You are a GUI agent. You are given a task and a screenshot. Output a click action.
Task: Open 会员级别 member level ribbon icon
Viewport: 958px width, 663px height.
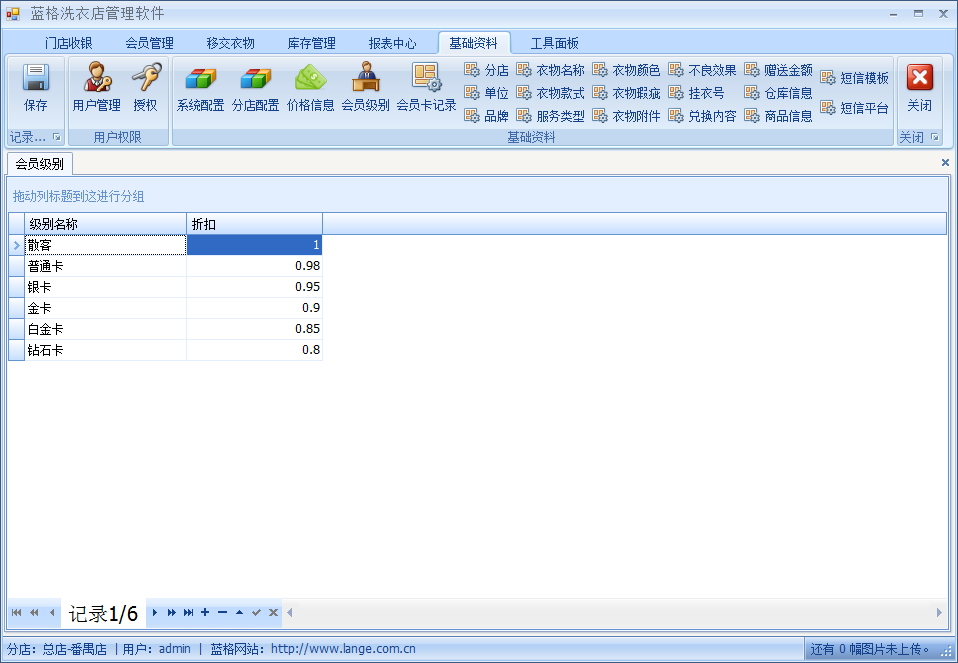pyautogui.click(x=365, y=87)
